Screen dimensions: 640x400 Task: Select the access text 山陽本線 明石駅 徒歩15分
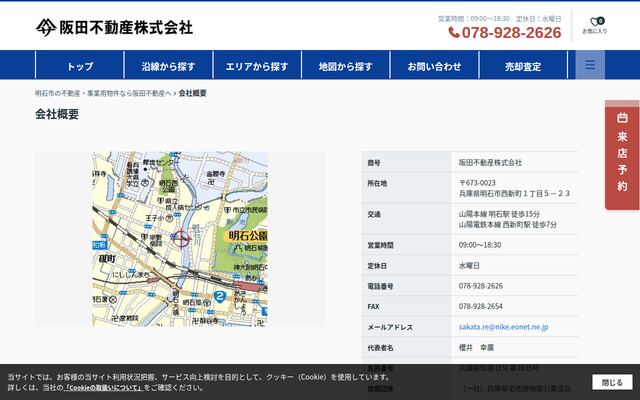pyautogui.click(x=499, y=214)
